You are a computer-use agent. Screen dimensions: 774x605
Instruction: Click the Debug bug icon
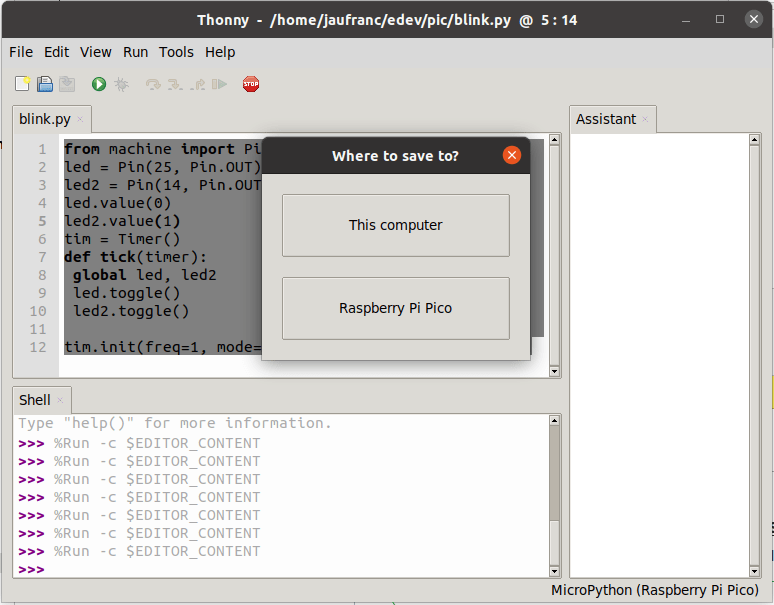(x=121, y=85)
